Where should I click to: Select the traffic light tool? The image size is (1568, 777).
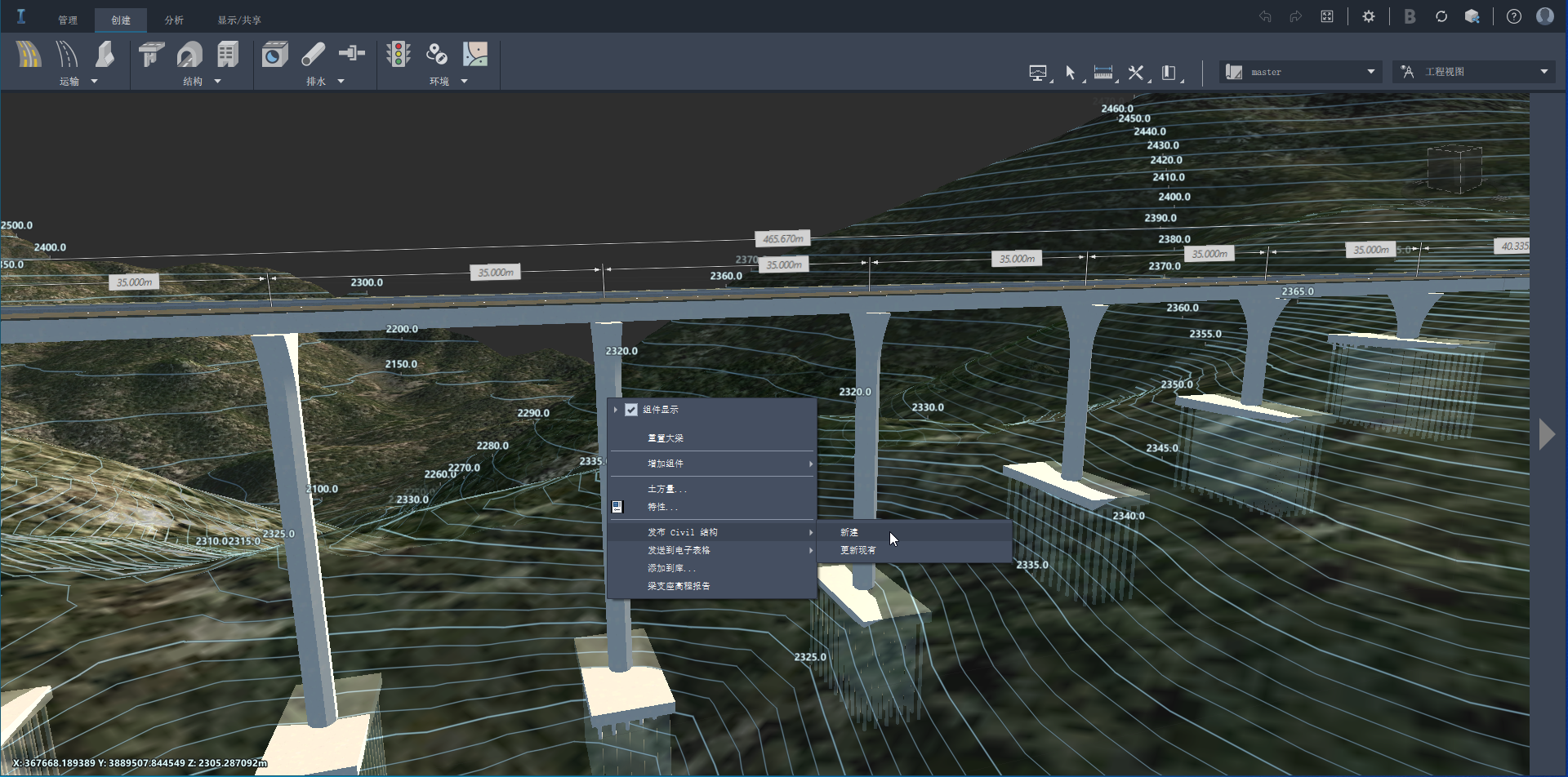coord(399,54)
